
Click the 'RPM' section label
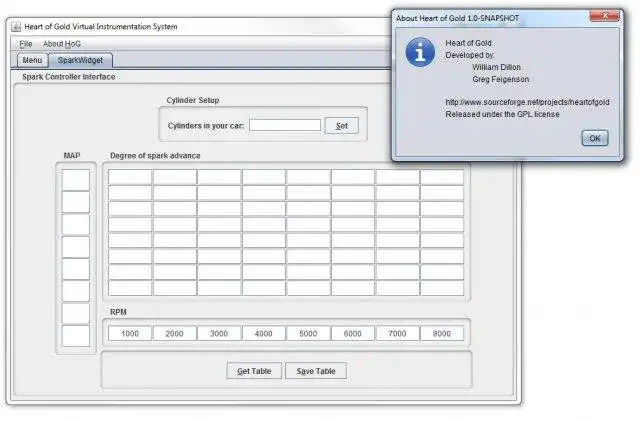click(118, 312)
